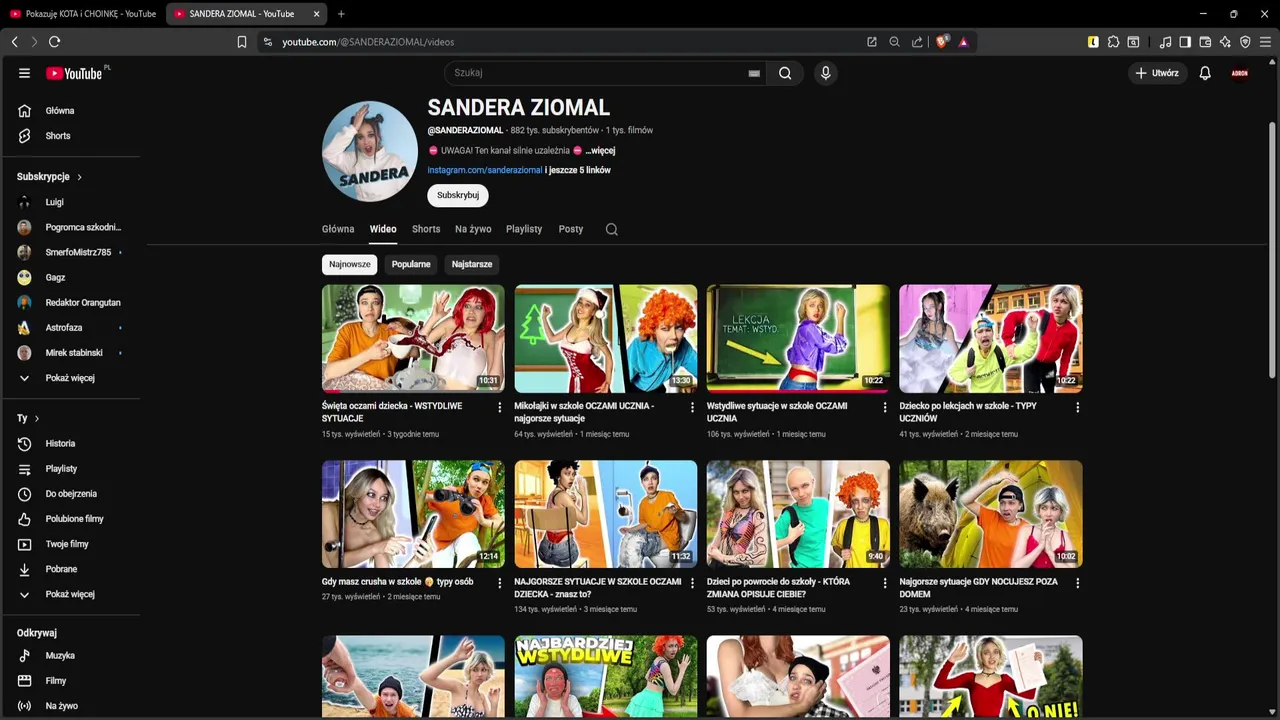
Task: Open the i jeszcze 5 linków link
Action: [x=578, y=170]
